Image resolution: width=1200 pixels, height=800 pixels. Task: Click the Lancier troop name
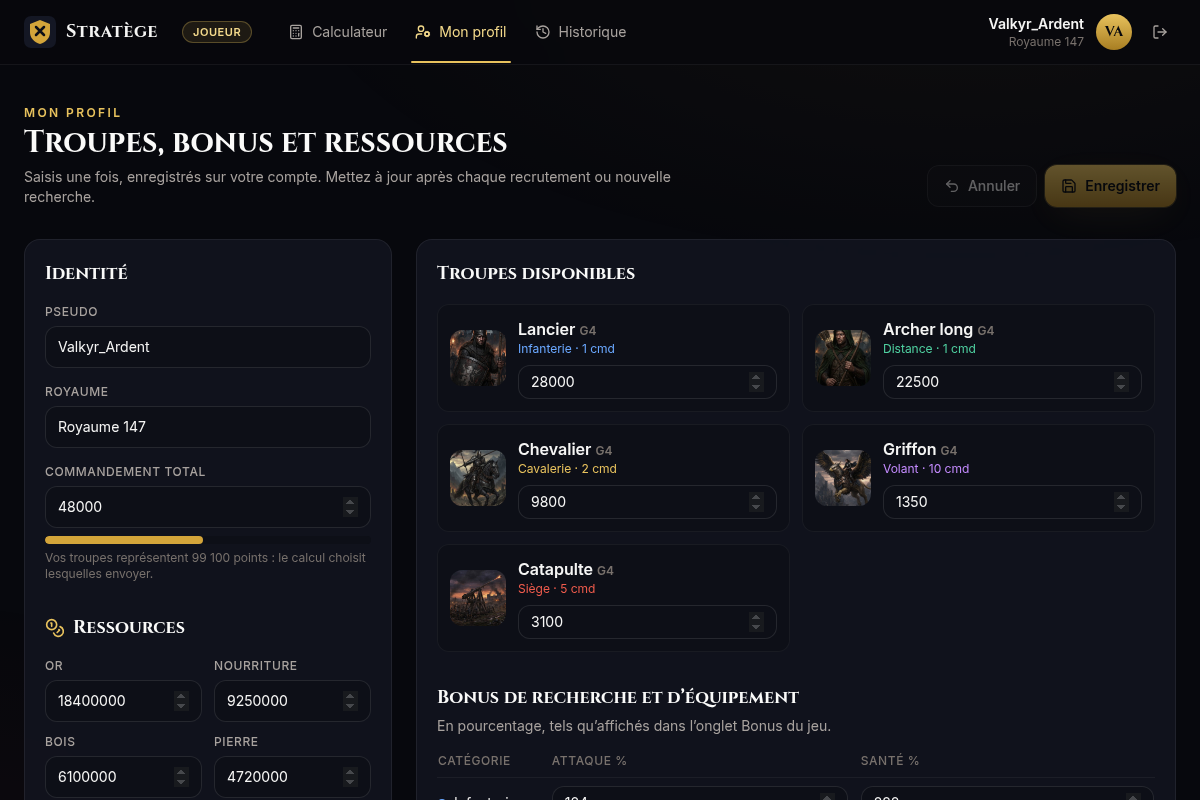[546, 329]
